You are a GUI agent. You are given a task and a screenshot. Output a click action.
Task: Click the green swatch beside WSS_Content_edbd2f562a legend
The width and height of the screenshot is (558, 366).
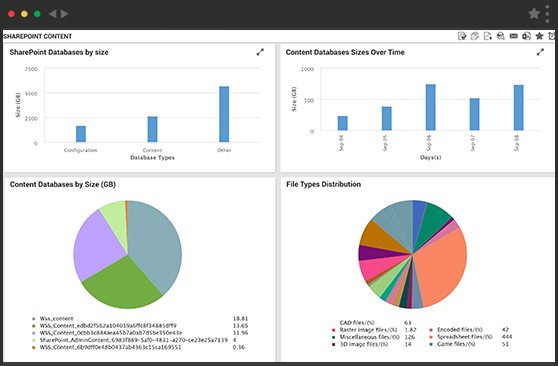(x=33, y=326)
